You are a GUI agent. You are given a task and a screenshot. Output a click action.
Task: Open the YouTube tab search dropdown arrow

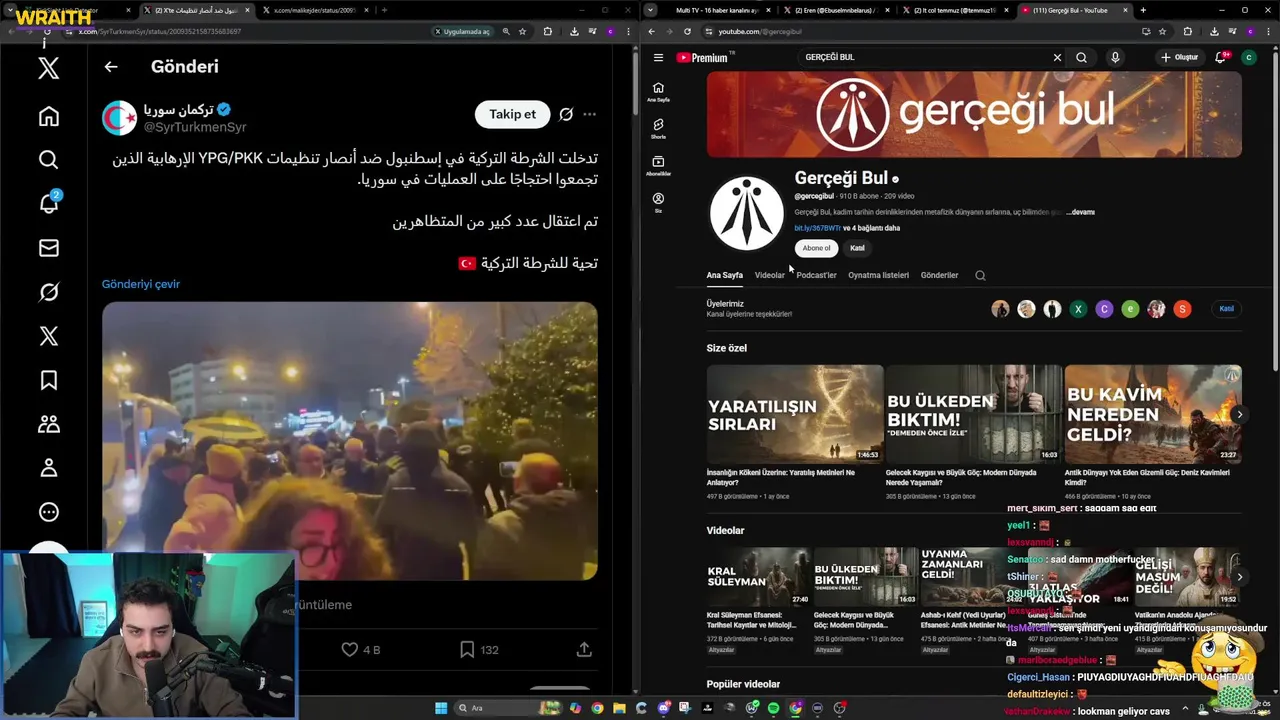coord(651,10)
